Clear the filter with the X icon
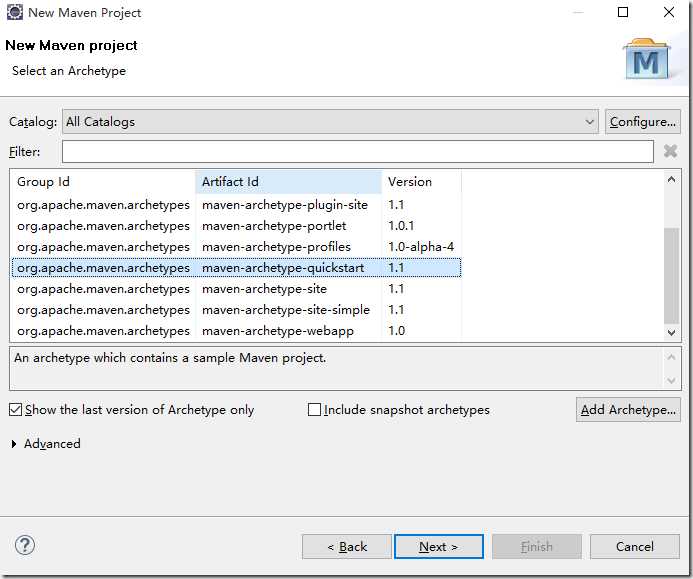693x579 pixels. click(x=670, y=151)
